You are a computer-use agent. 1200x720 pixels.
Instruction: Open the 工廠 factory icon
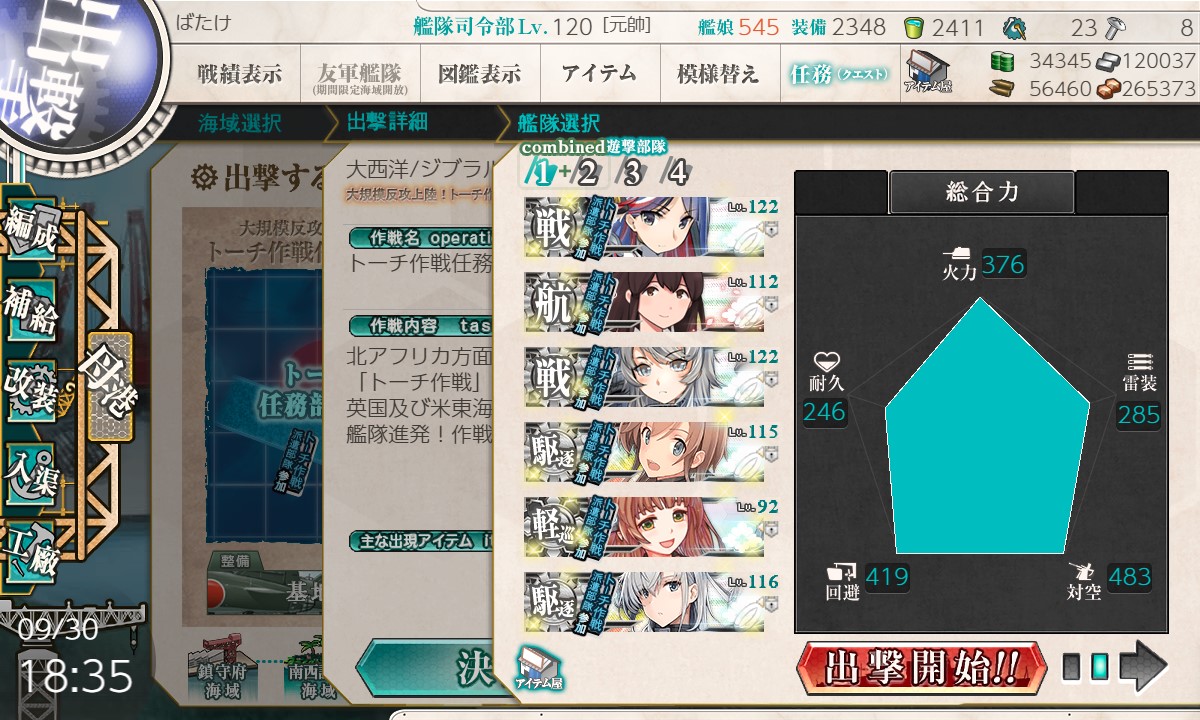pyautogui.click(x=30, y=543)
